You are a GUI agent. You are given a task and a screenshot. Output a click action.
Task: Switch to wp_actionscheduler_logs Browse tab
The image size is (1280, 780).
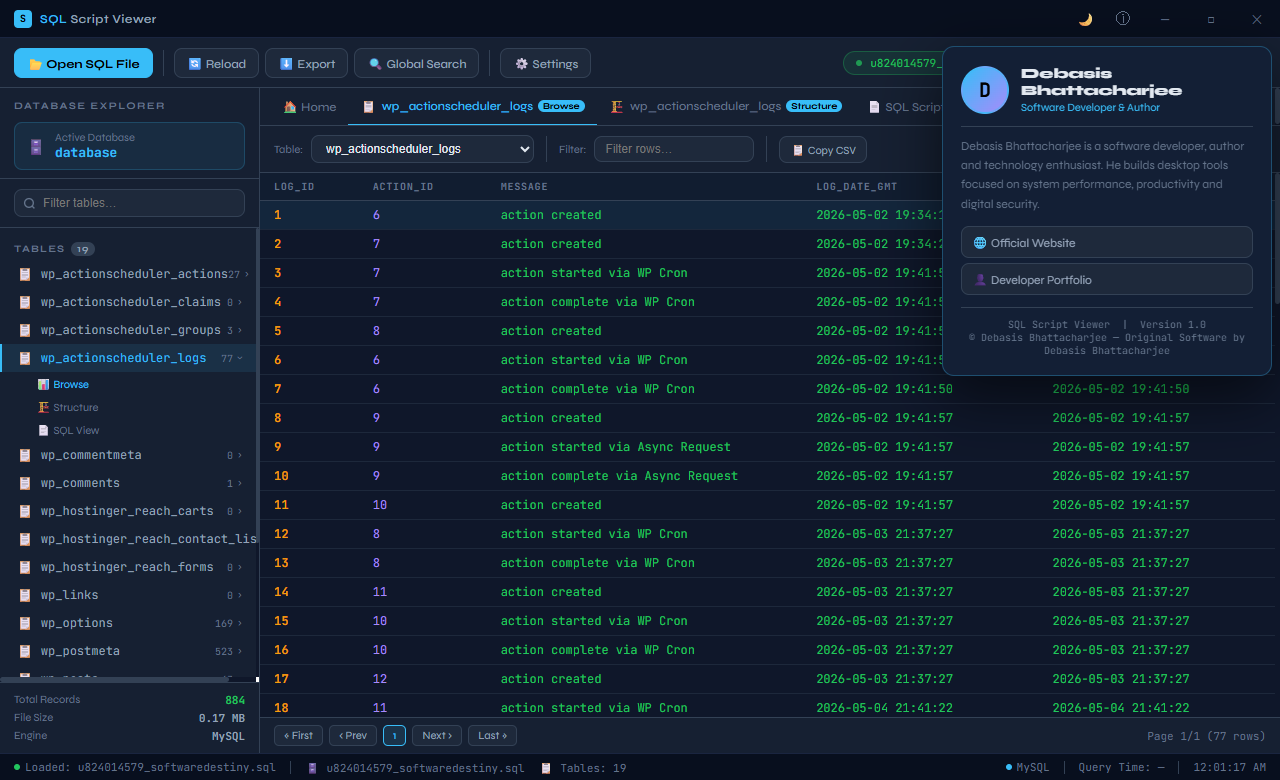click(x=472, y=106)
